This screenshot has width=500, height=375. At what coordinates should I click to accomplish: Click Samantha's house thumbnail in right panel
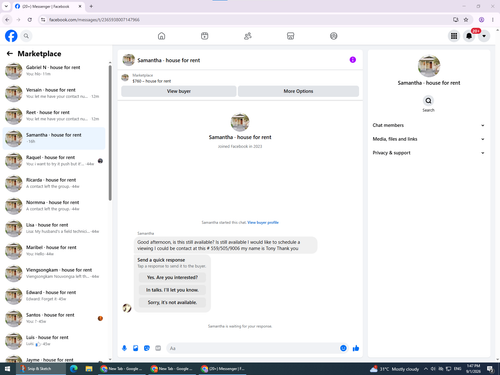point(429,66)
